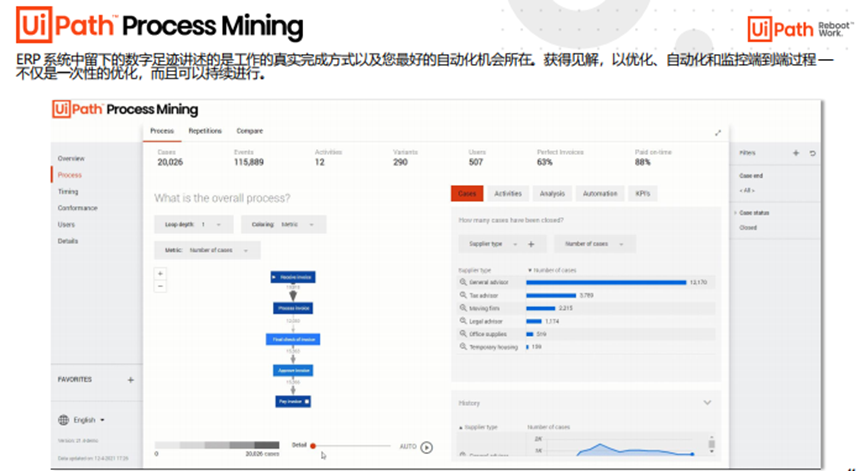
Task: Select Process in the left sidebar
Action: [69, 175]
